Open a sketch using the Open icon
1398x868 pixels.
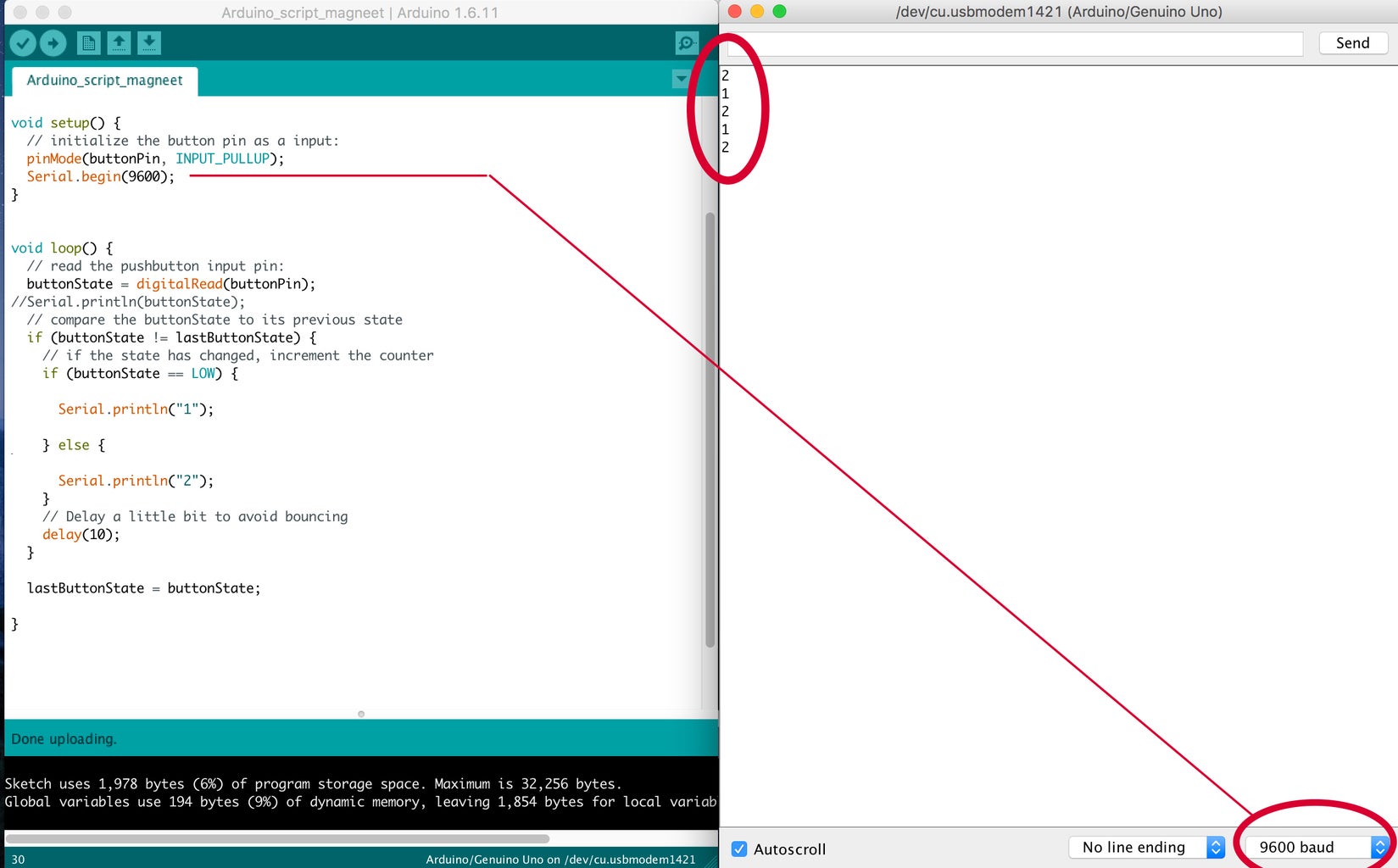click(119, 42)
